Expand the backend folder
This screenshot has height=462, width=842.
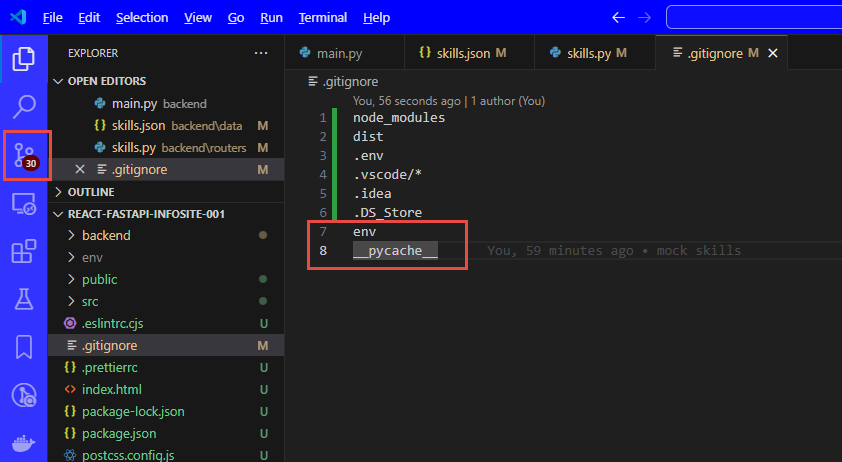click(105, 235)
